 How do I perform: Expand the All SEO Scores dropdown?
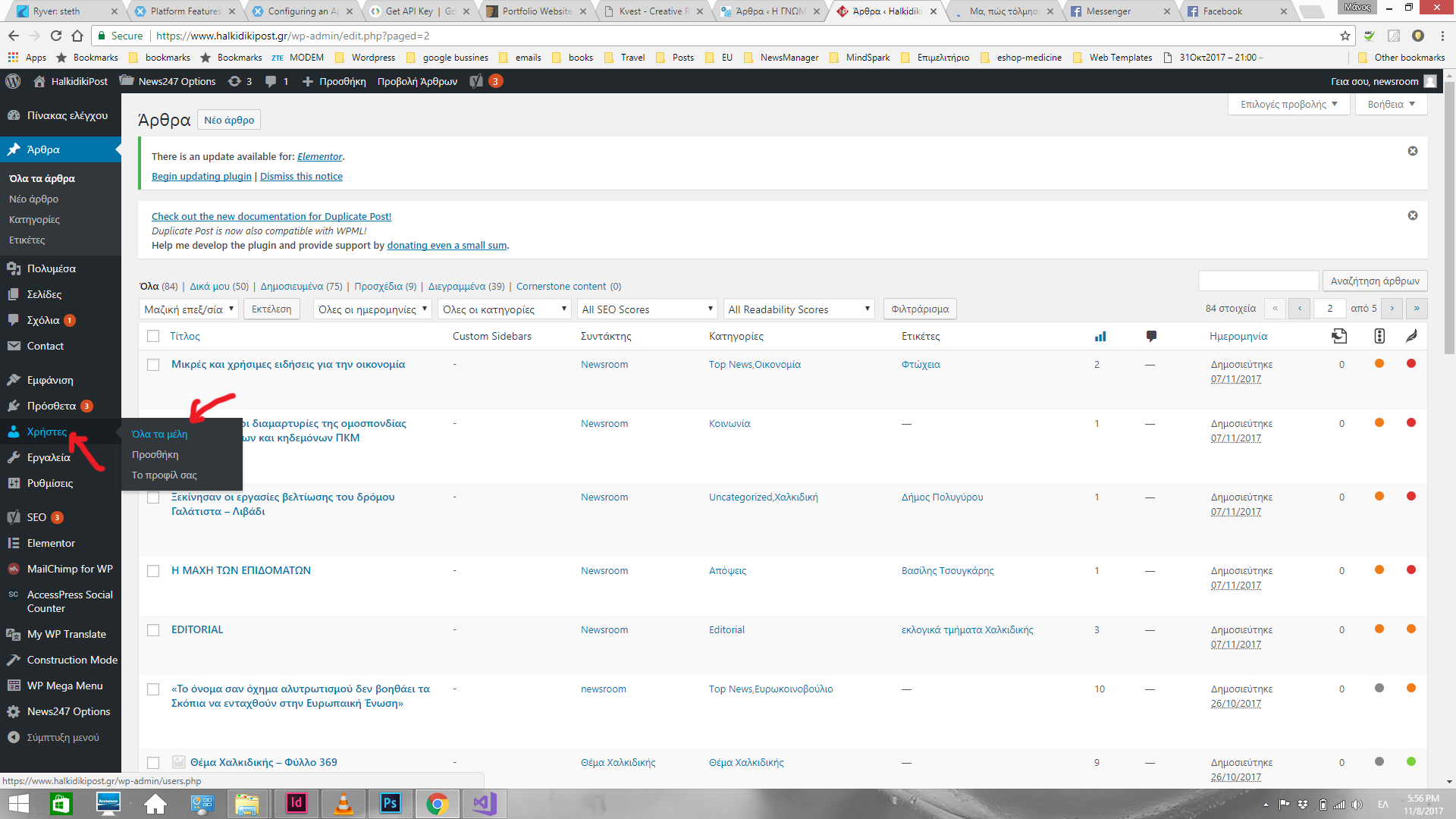coord(647,309)
